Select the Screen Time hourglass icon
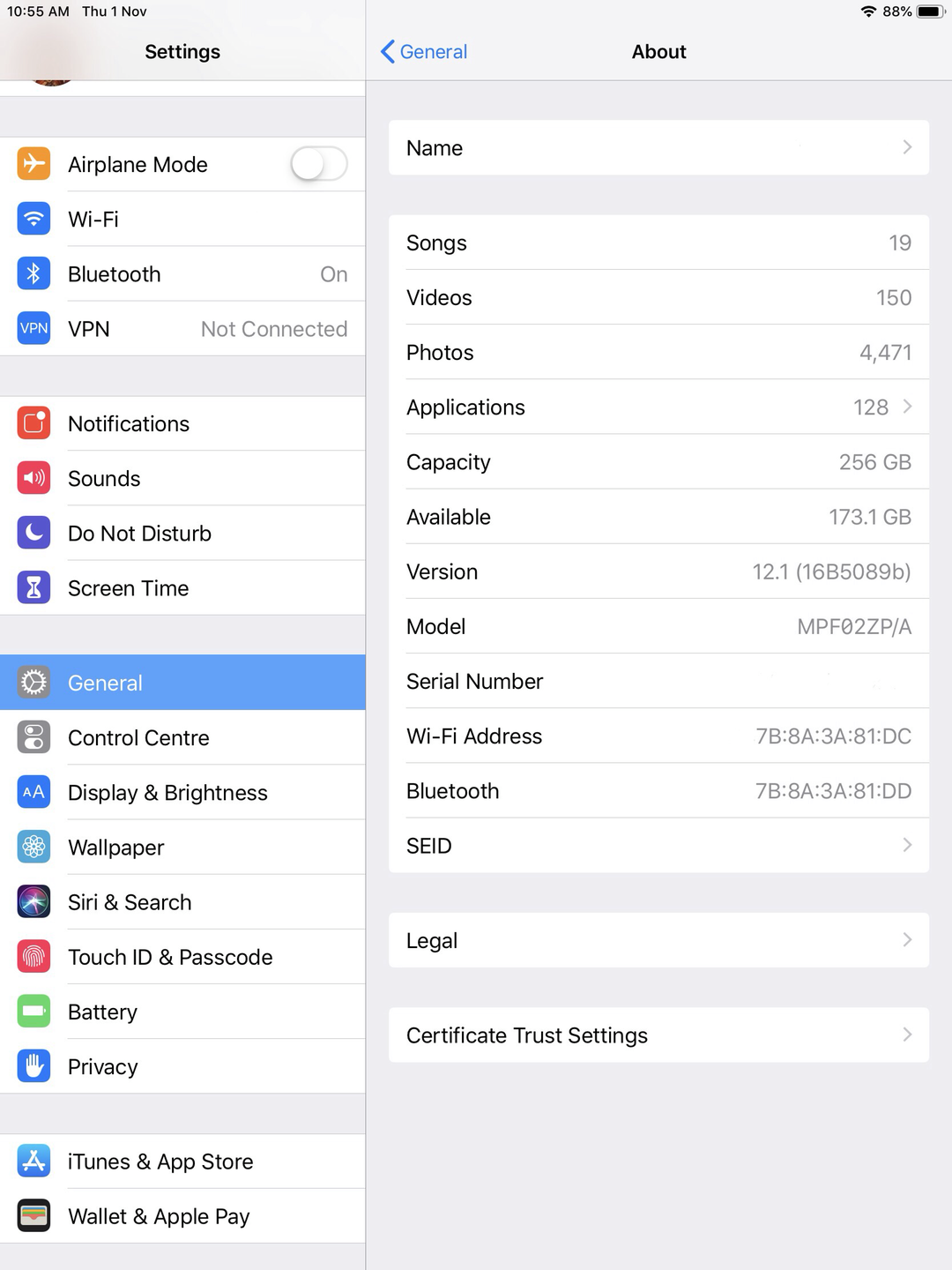The width and height of the screenshot is (952, 1270). click(x=33, y=587)
